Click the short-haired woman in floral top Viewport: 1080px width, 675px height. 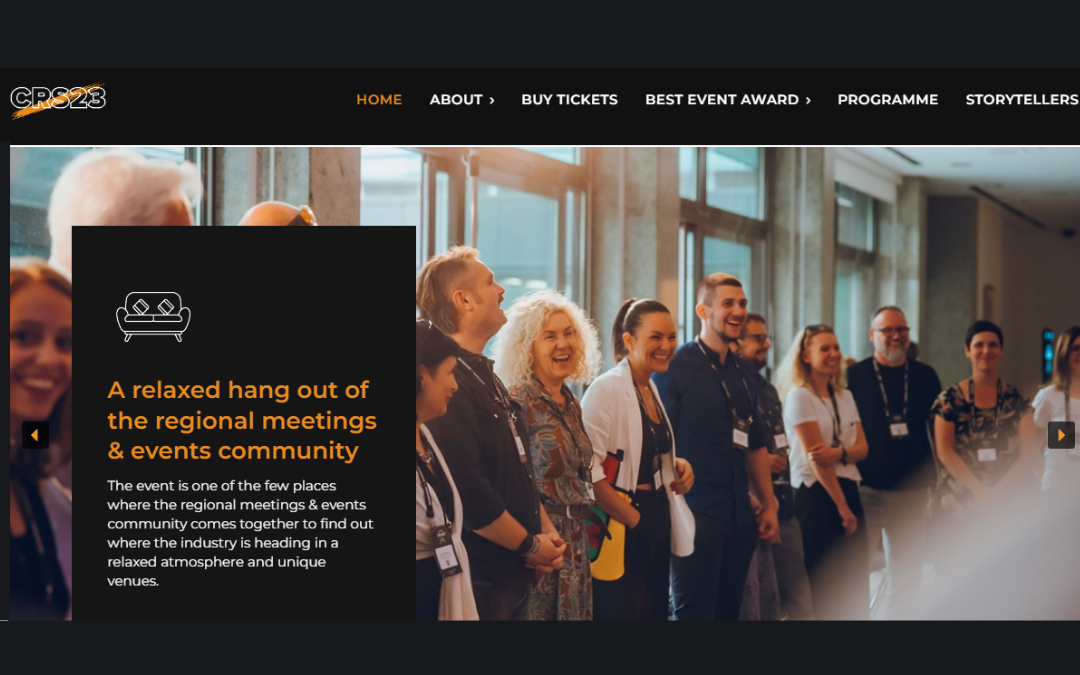(x=982, y=413)
